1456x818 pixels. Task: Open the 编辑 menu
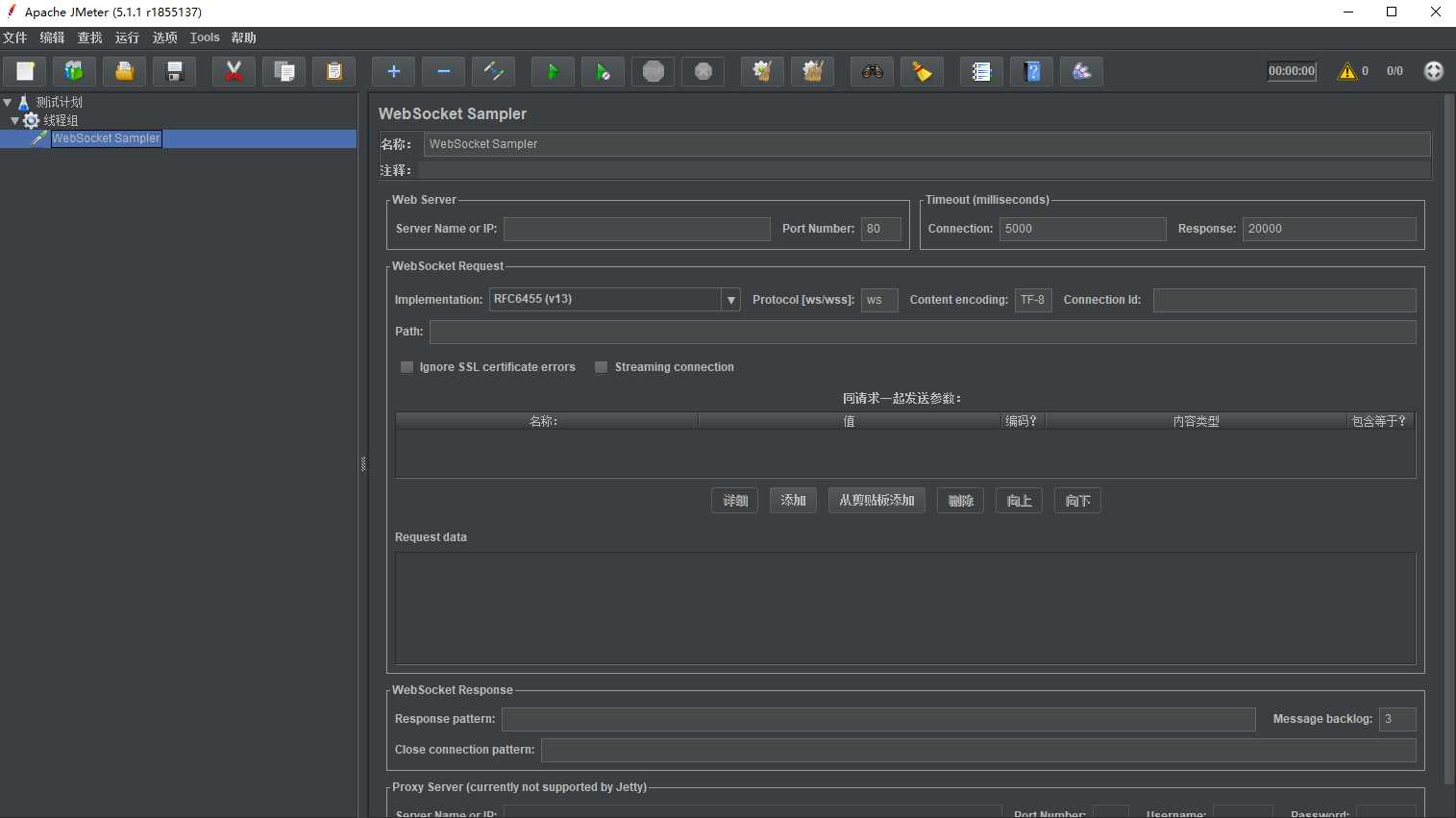(53, 37)
